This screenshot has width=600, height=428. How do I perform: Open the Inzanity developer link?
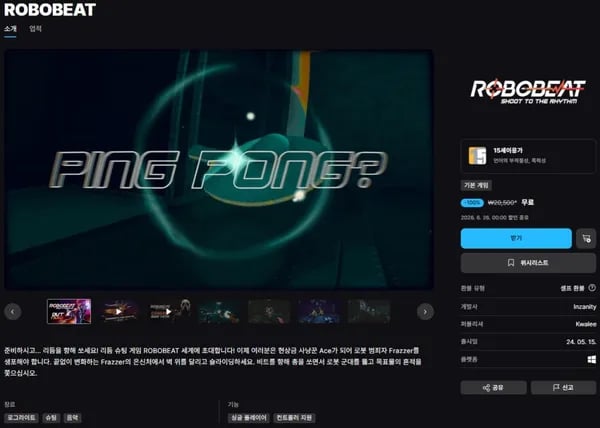tap(585, 307)
